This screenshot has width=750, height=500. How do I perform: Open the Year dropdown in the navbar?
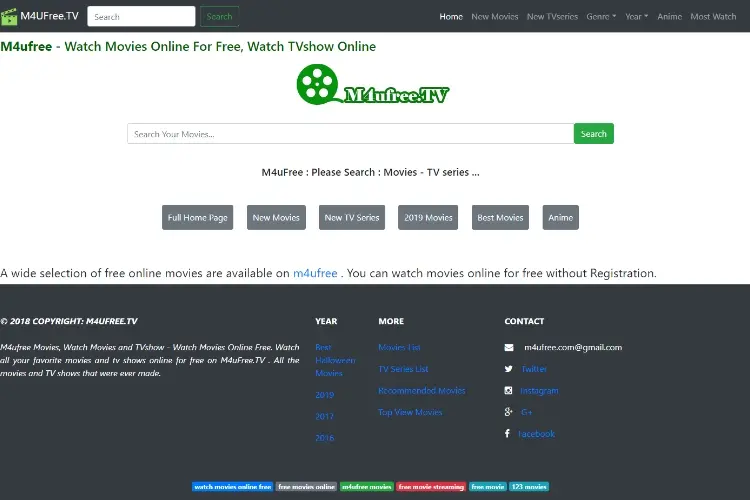click(637, 16)
